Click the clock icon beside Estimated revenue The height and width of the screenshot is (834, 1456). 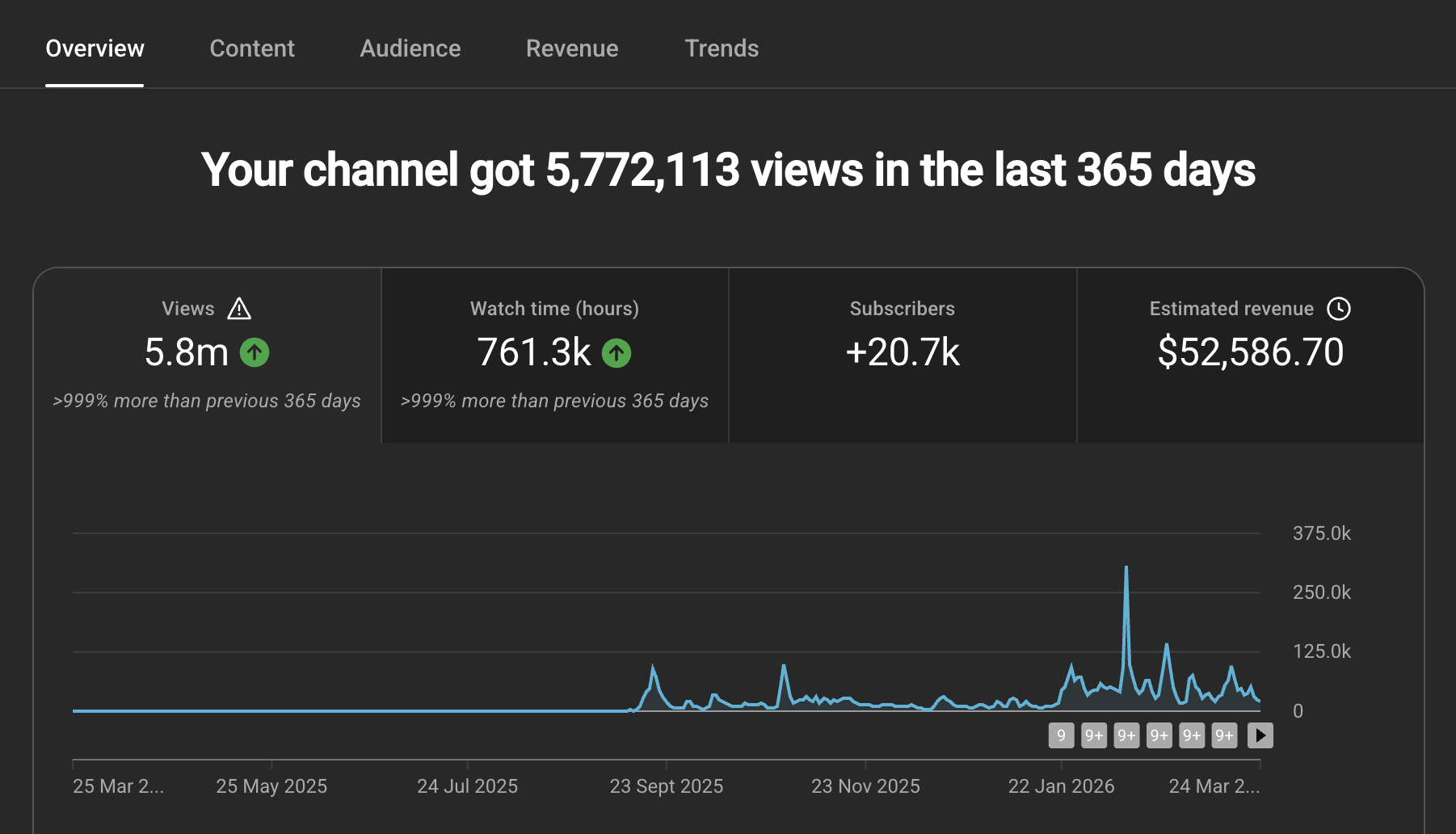1339,309
